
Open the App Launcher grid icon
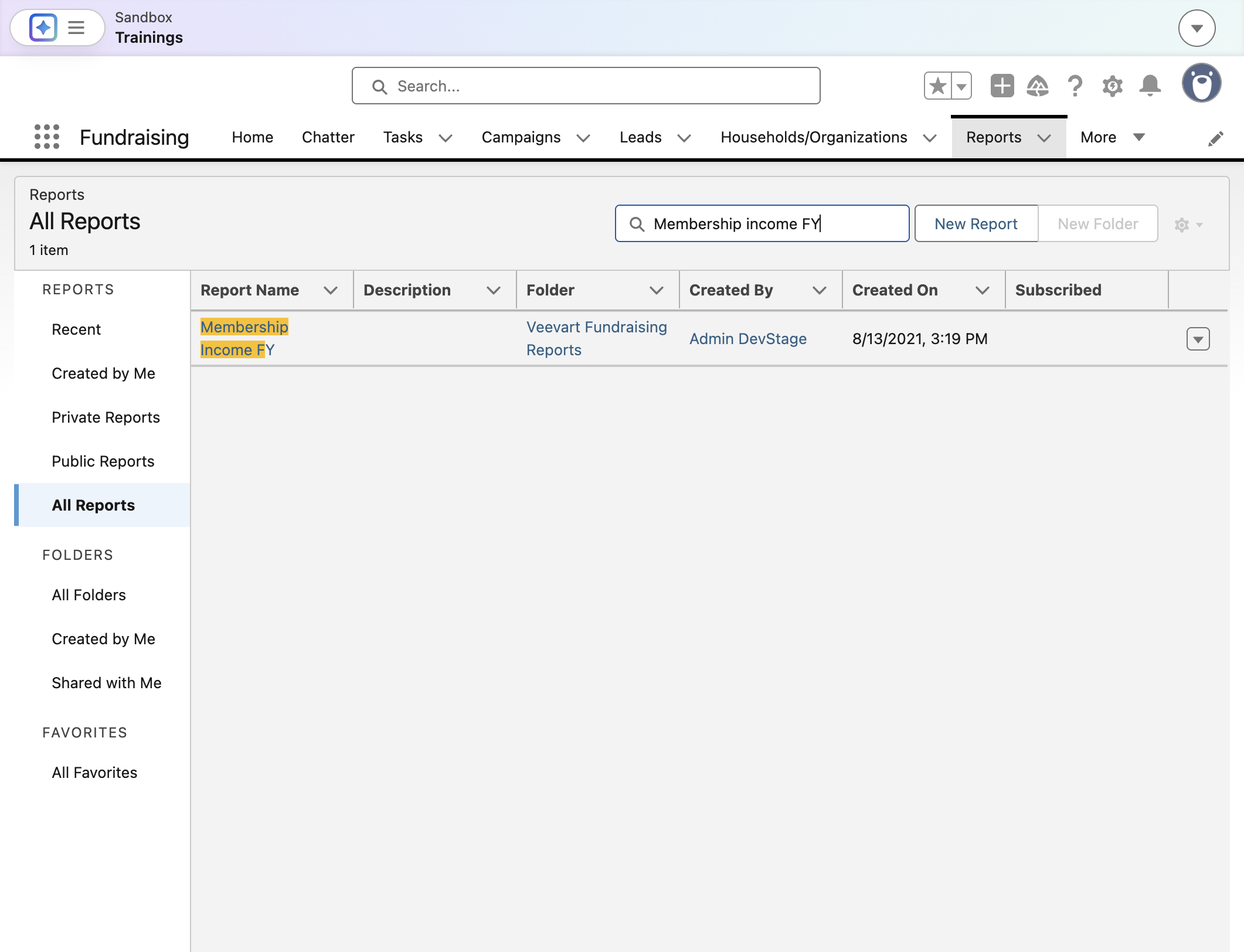[x=47, y=137]
